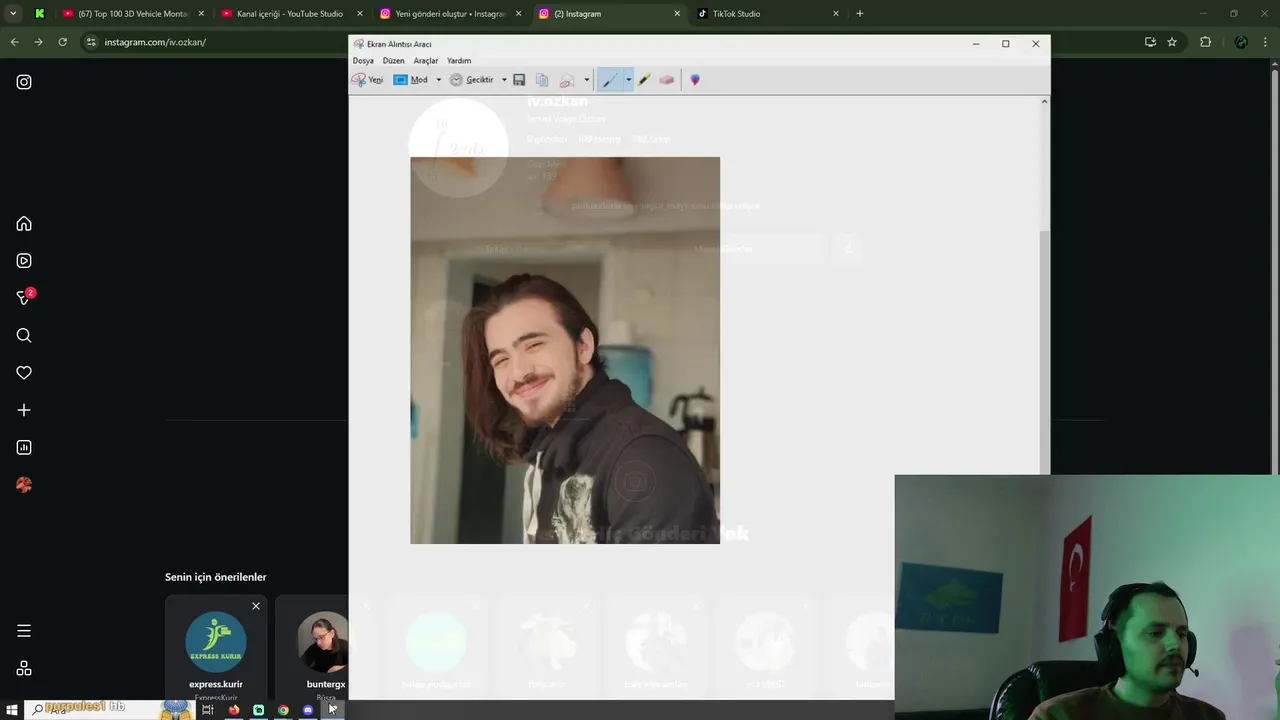Click the Windows taskbar search box
This screenshot has height=720, width=1280.
pyautogui.click(x=110, y=710)
